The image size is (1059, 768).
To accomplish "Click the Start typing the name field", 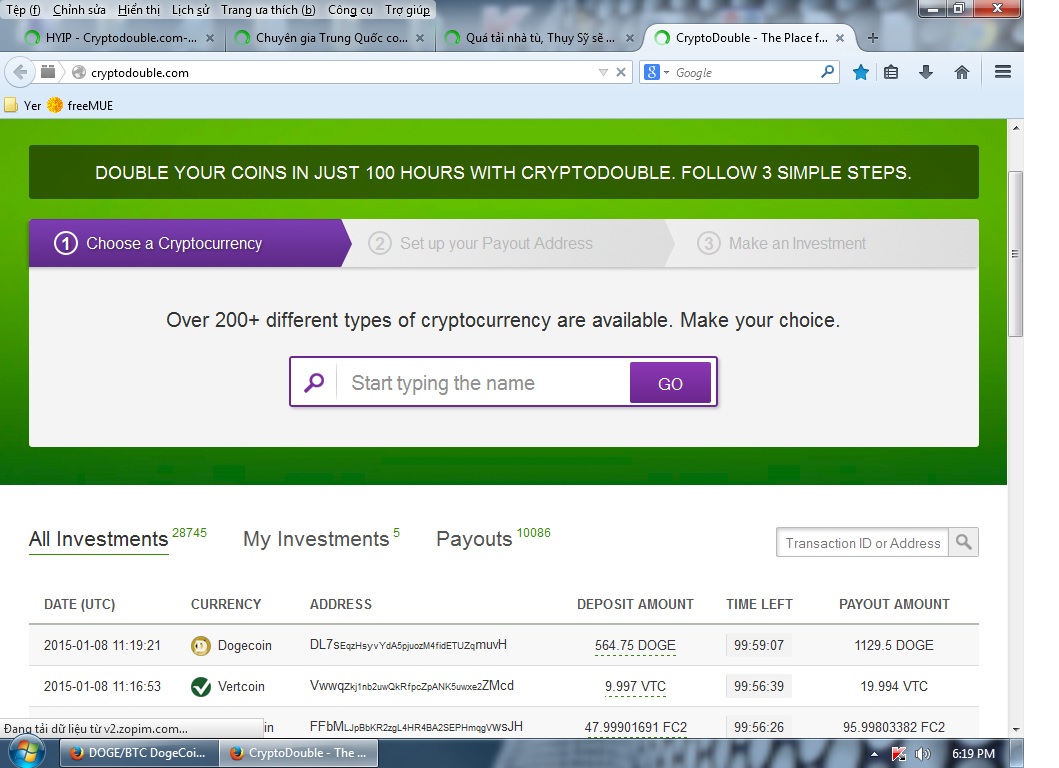I will click(x=483, y=383).
